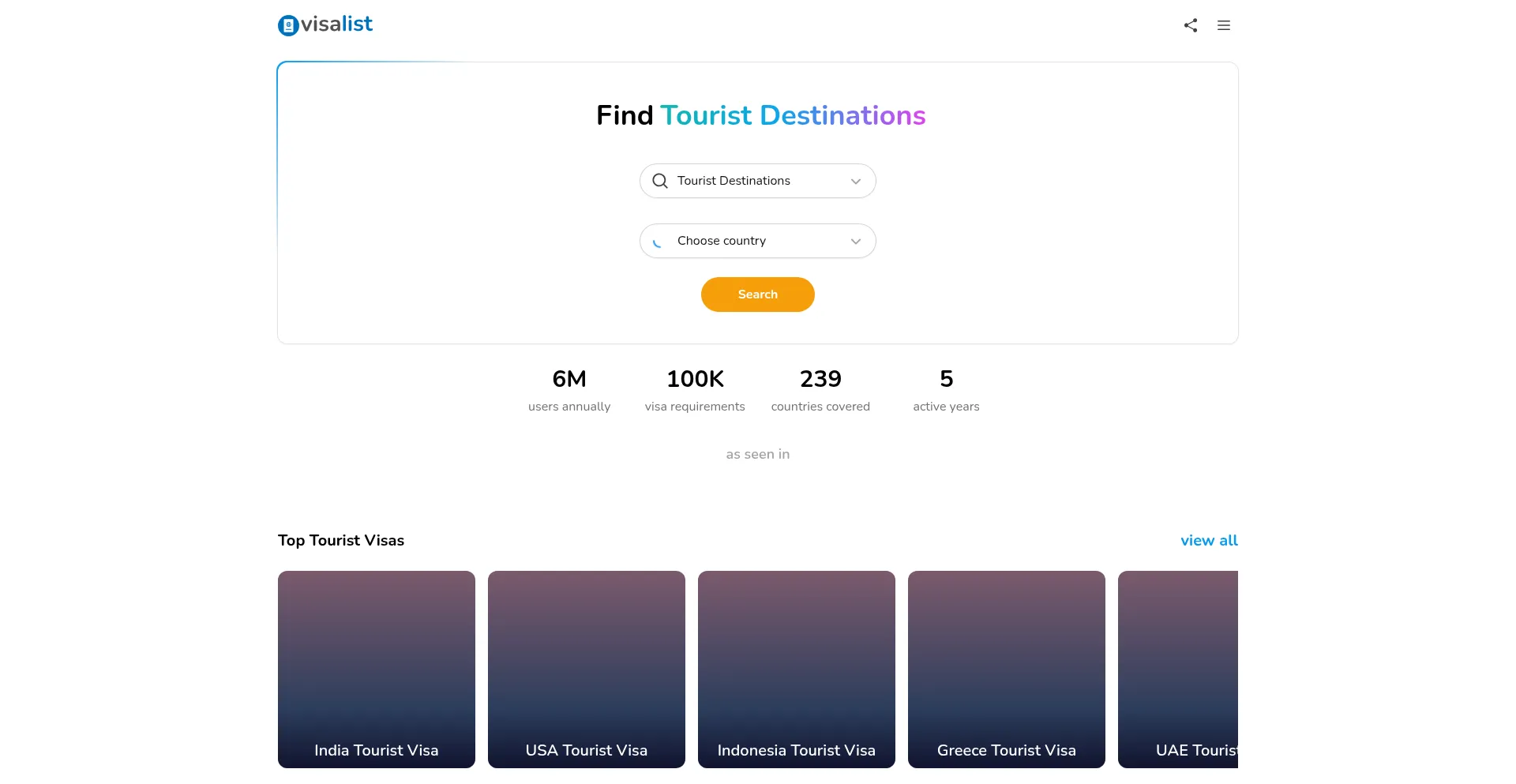Viewport: 1516px width, 784px height.
Task: Click the loading spinner in country field
Action: [658, 242]
